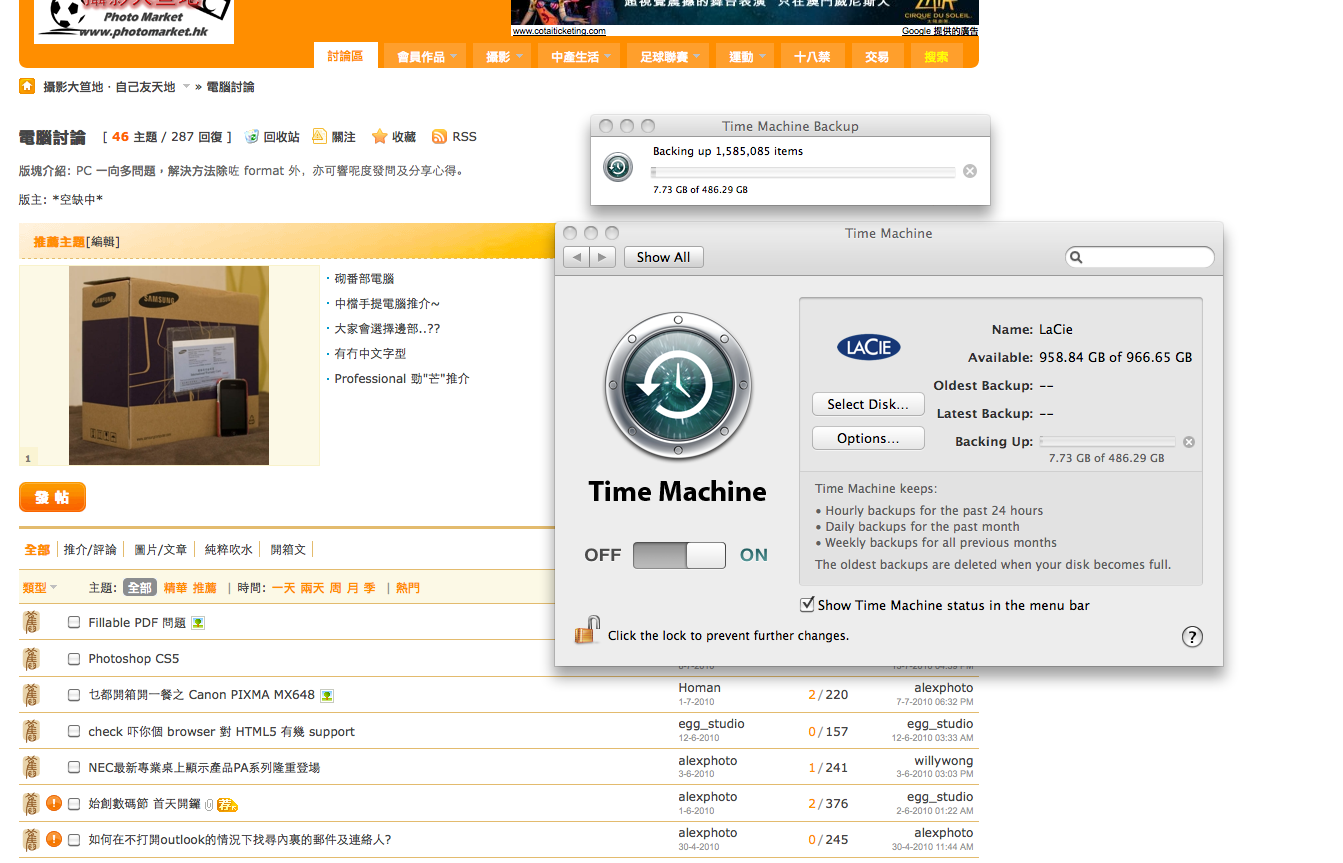Image resolution: width=1343 pixels, height=863 pixels.
Task: Click the magnifier in Time Machine search field
Action: pyautogui.click(x=1077, y=257)
